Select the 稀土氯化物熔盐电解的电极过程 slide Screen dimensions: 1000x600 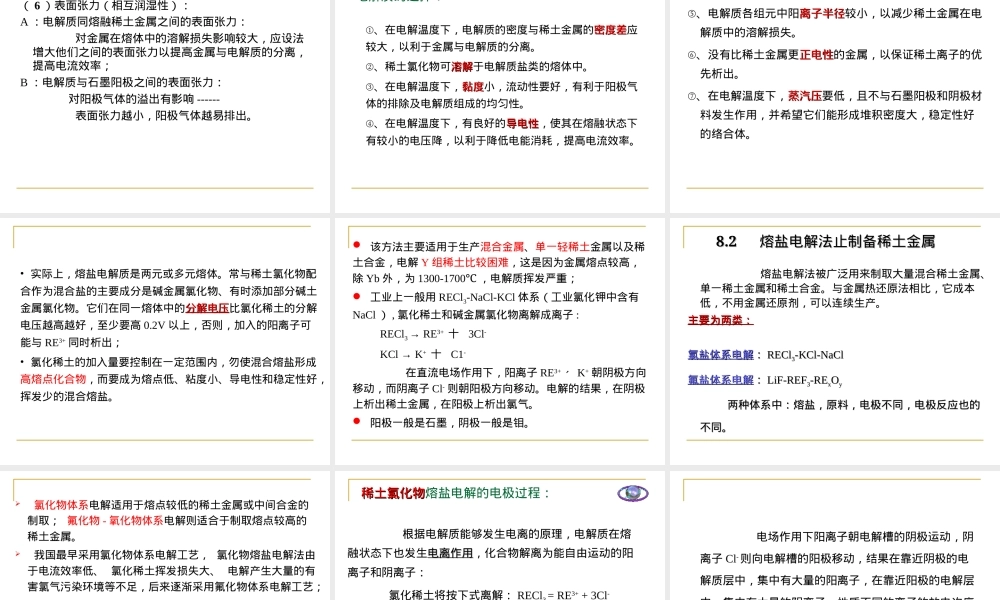[x=500, y=535]
